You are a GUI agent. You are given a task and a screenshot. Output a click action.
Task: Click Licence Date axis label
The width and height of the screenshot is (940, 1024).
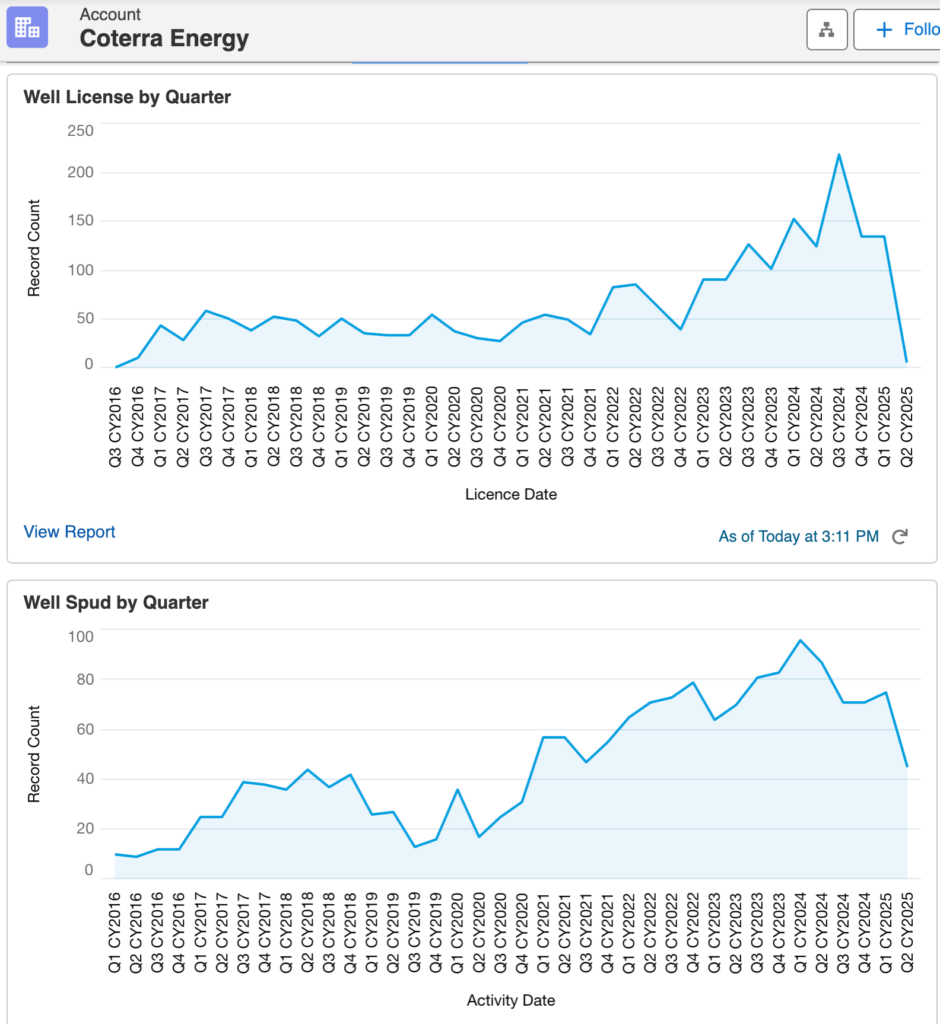pos(511,494)
